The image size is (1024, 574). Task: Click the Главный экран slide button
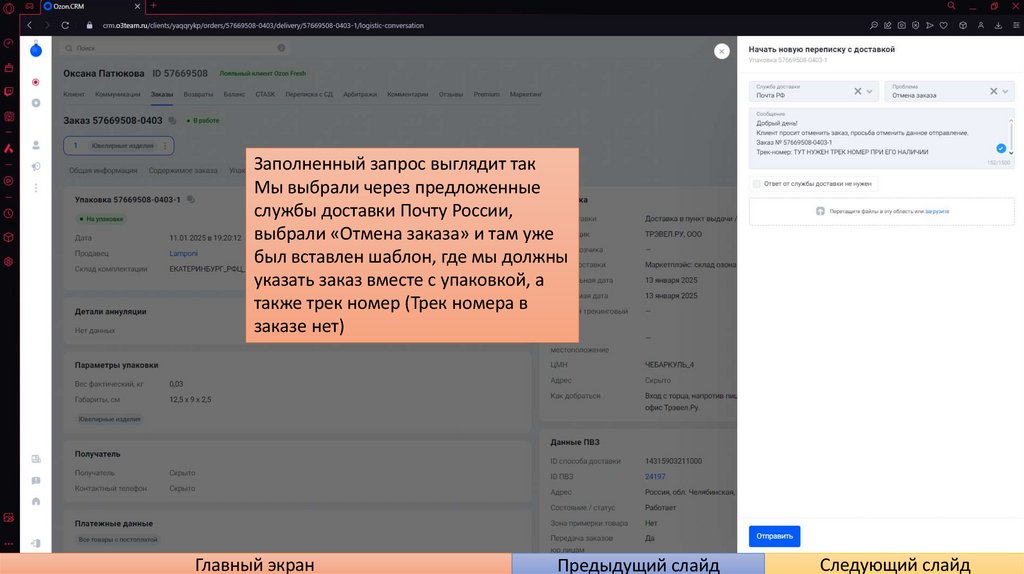(255, 564)
